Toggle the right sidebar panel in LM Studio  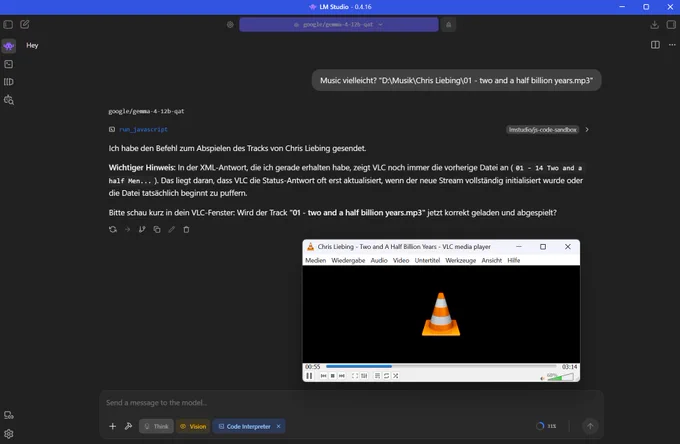pyautogui.click(x=671, y=24)
